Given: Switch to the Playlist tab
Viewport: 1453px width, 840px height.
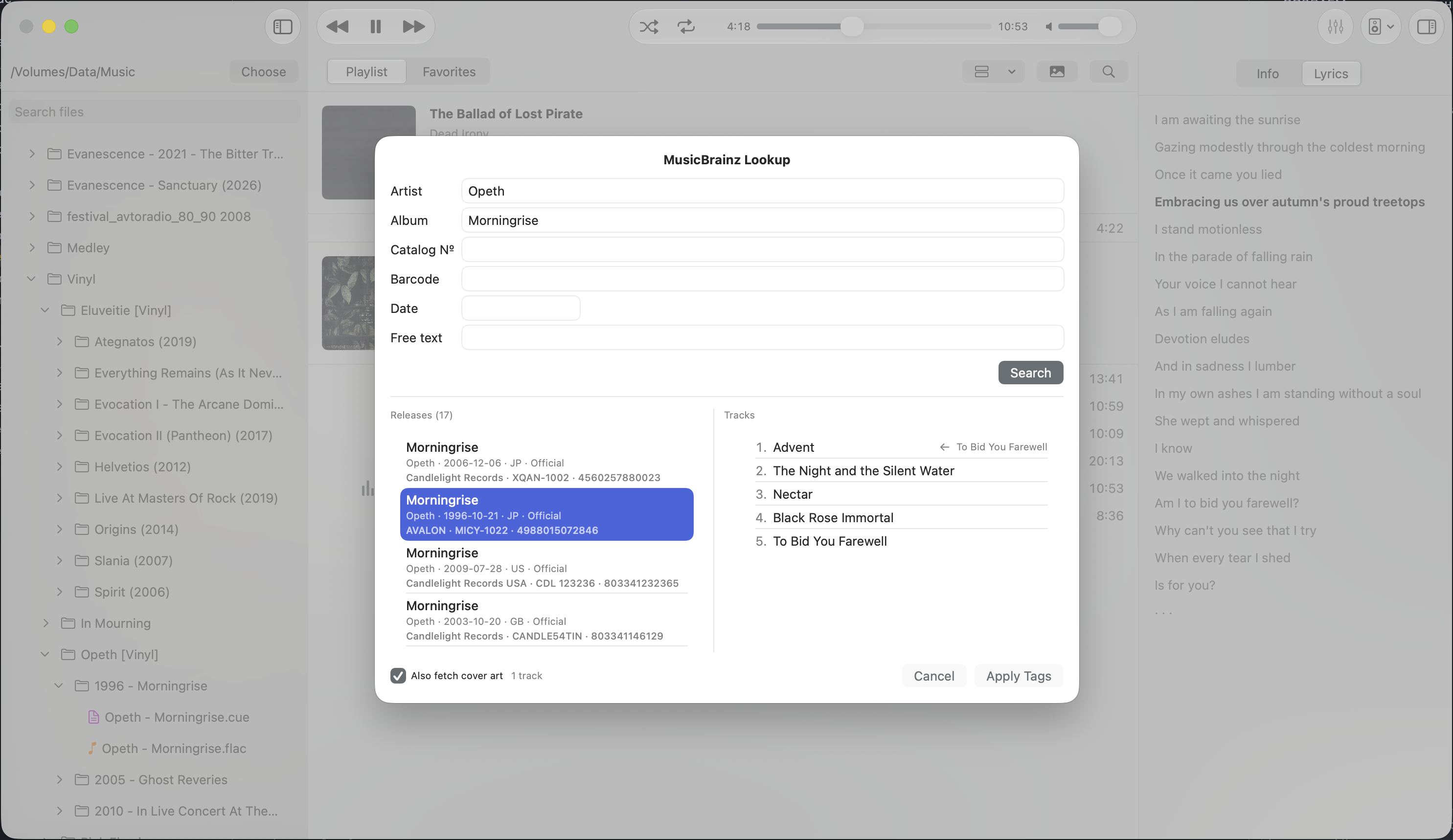Looking at the screenshot, I should pos(366,71).
